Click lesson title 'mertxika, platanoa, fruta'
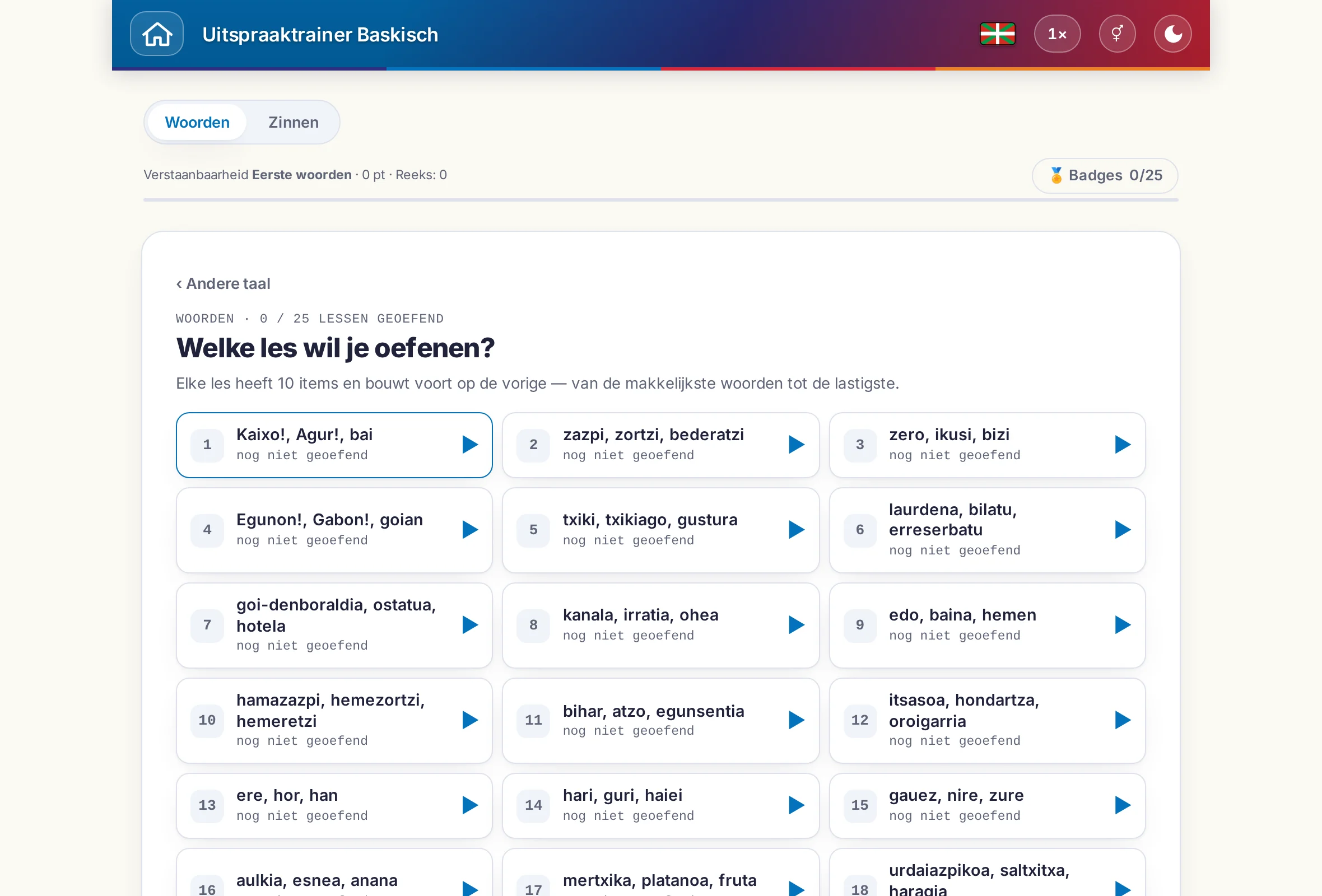This screenshot has width=1322, height=896. (659, 881)
